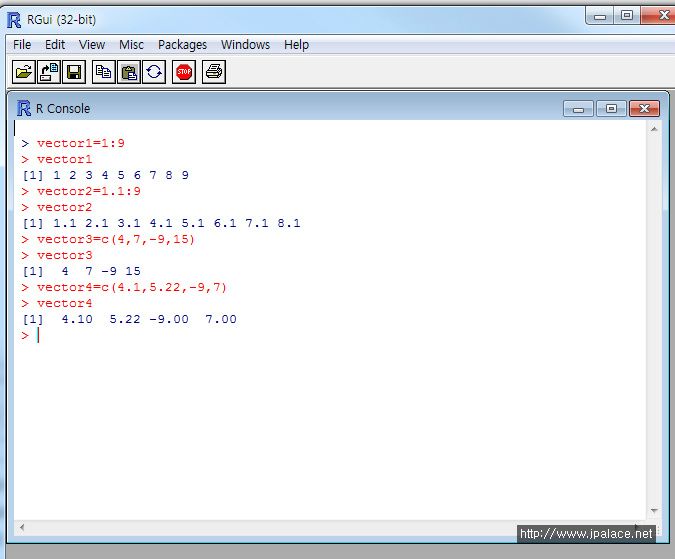Minimize the RGui main window
This screenshot has height=559, width=675.
pos(600,16)
